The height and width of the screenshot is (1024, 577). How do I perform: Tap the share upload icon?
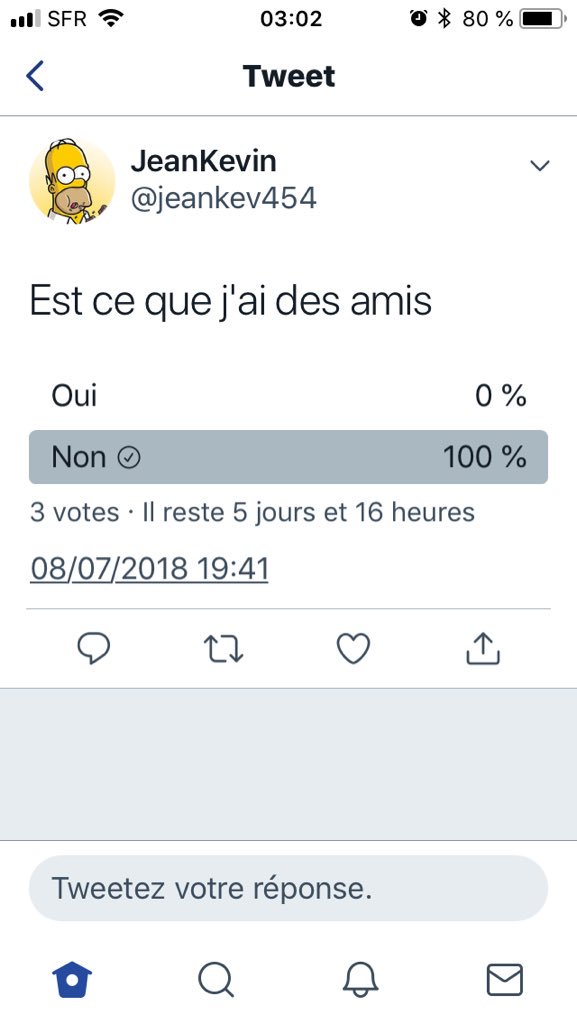[x=483, y=648]
